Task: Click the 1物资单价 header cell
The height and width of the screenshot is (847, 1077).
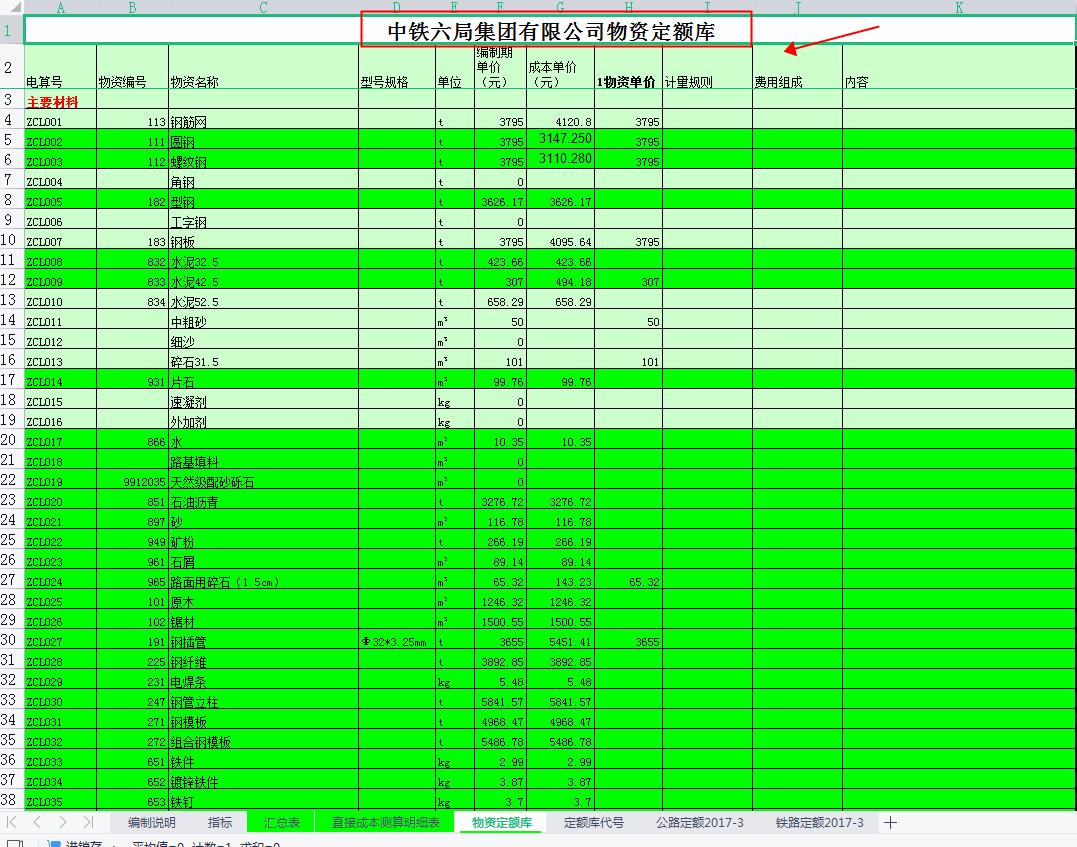Action: [x=628, y=67]
